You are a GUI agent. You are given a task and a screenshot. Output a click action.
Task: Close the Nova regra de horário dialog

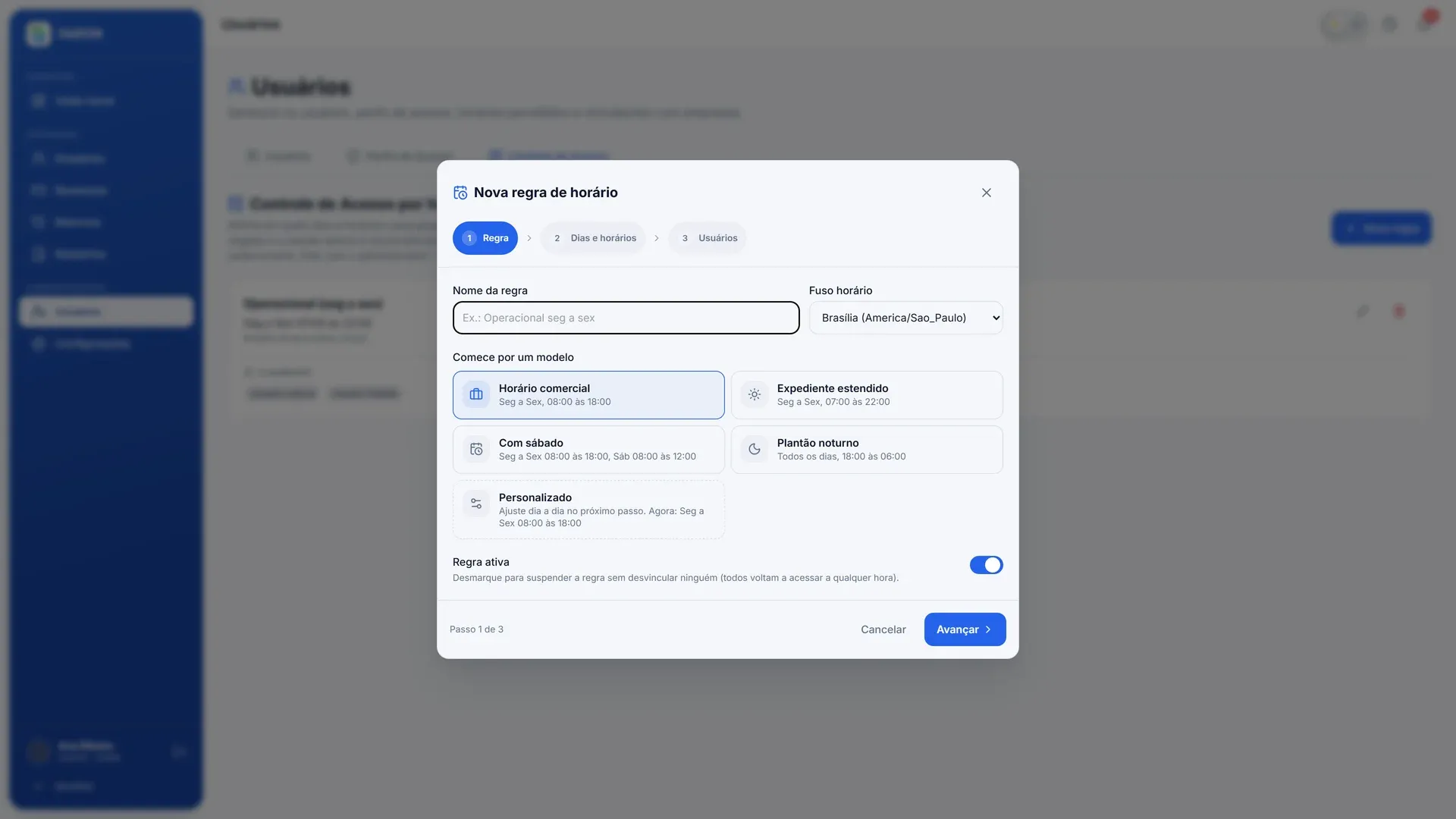[x=986, y=193]
